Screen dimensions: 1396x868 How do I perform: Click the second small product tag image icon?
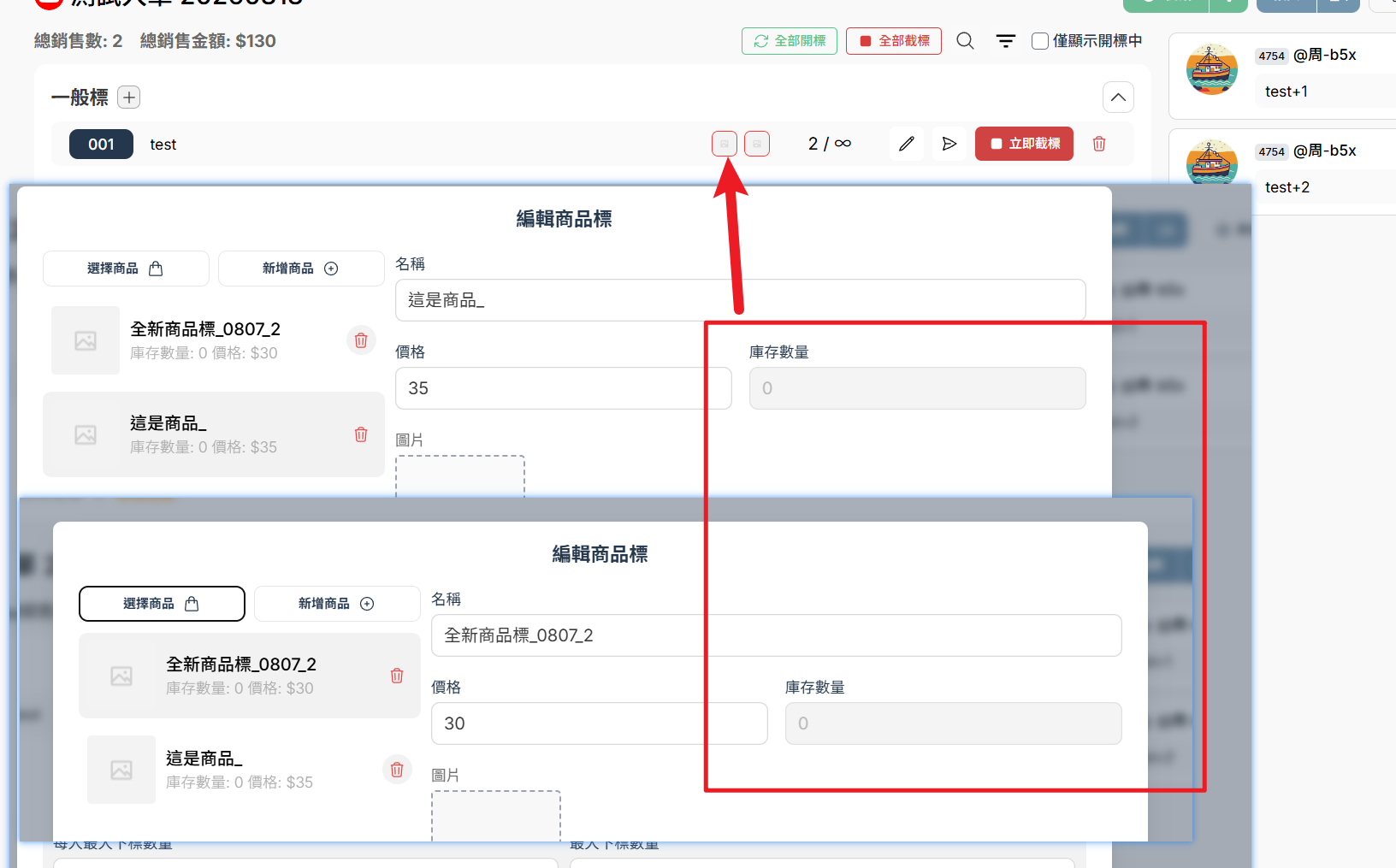pos(756,144)
